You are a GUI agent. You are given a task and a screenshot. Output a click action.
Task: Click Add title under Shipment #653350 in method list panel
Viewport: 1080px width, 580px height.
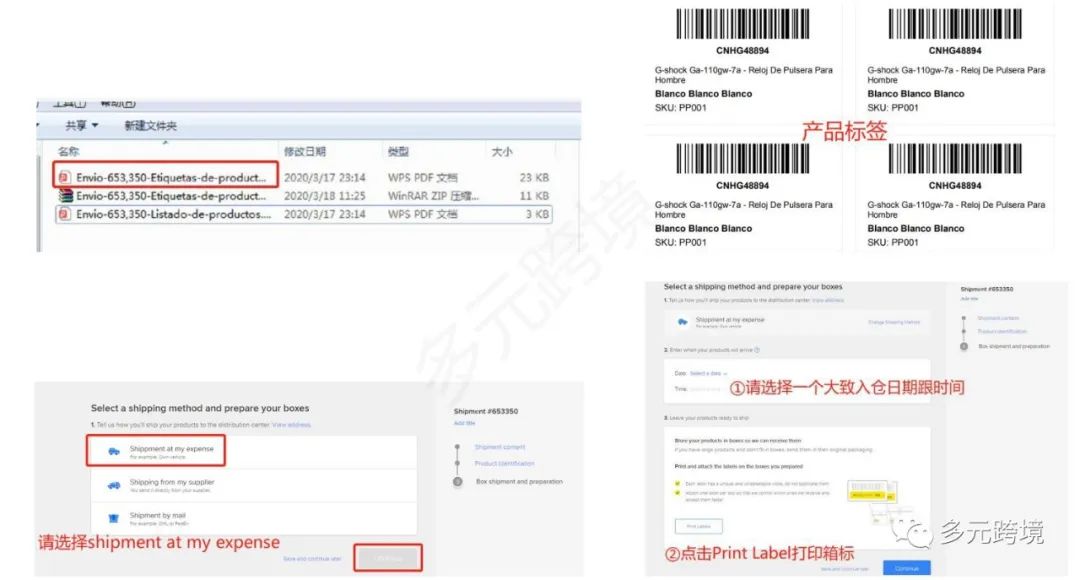coord(464,423)
